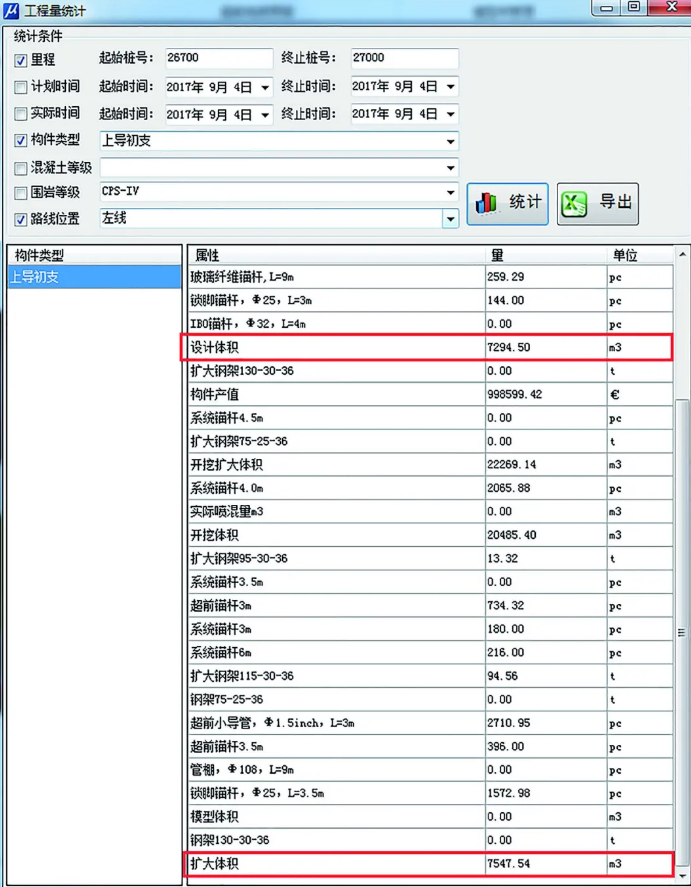Click value 7294.50
Viewport: 691px width, 887px height.
(x=509, y=347)
